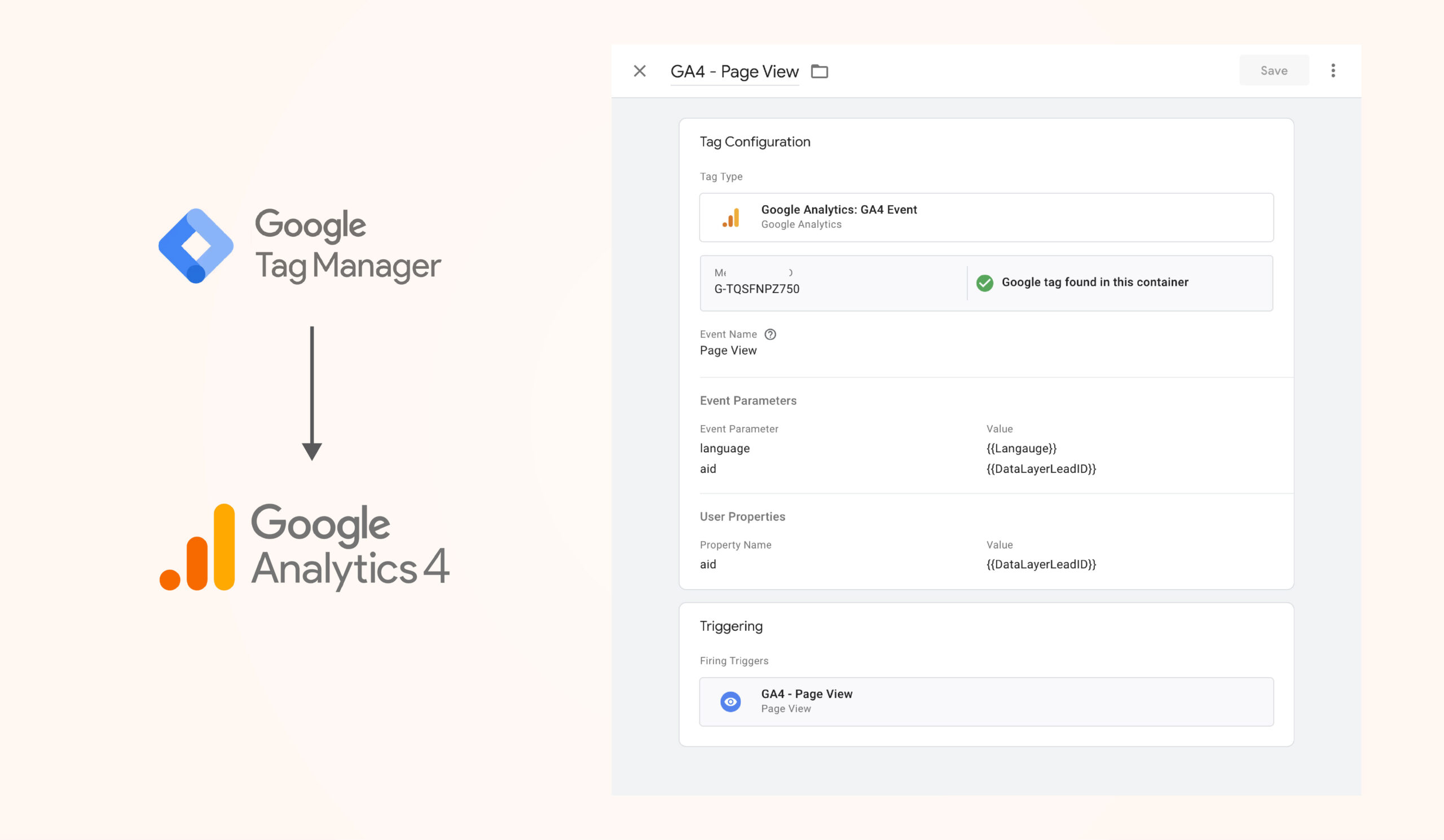
Task: Open the GA4 - Page View firing trigger
Action: click(806, 694)
